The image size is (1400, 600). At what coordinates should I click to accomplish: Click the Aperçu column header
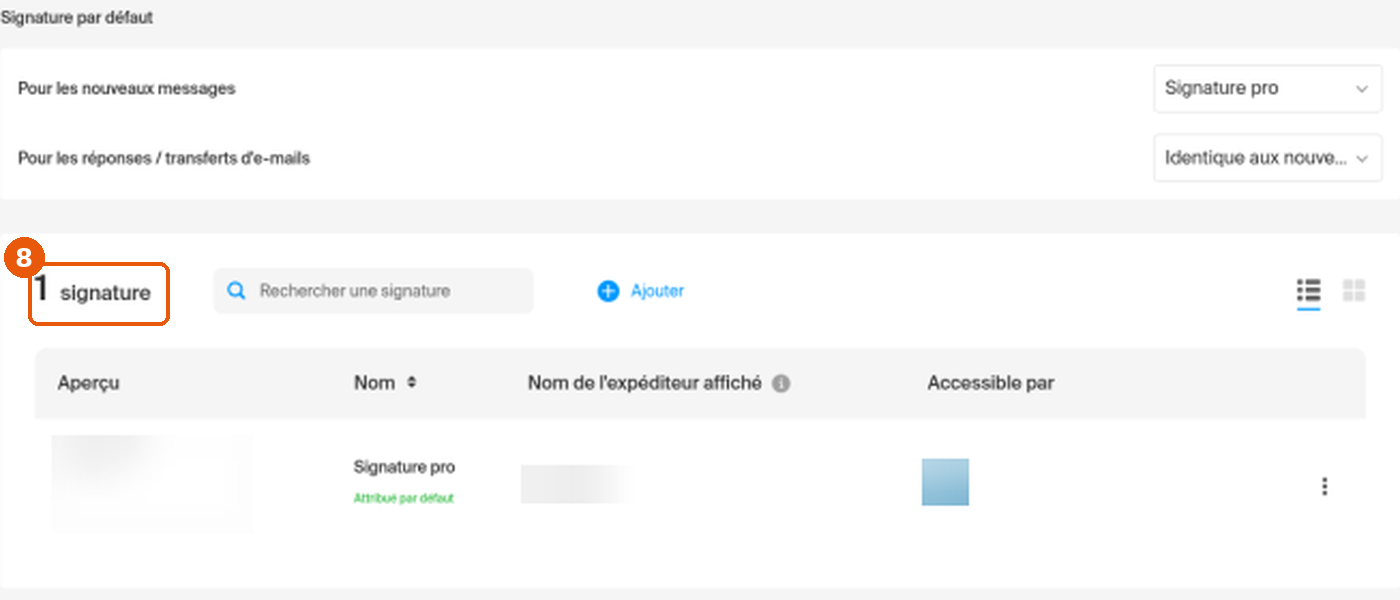pos(88,383)
